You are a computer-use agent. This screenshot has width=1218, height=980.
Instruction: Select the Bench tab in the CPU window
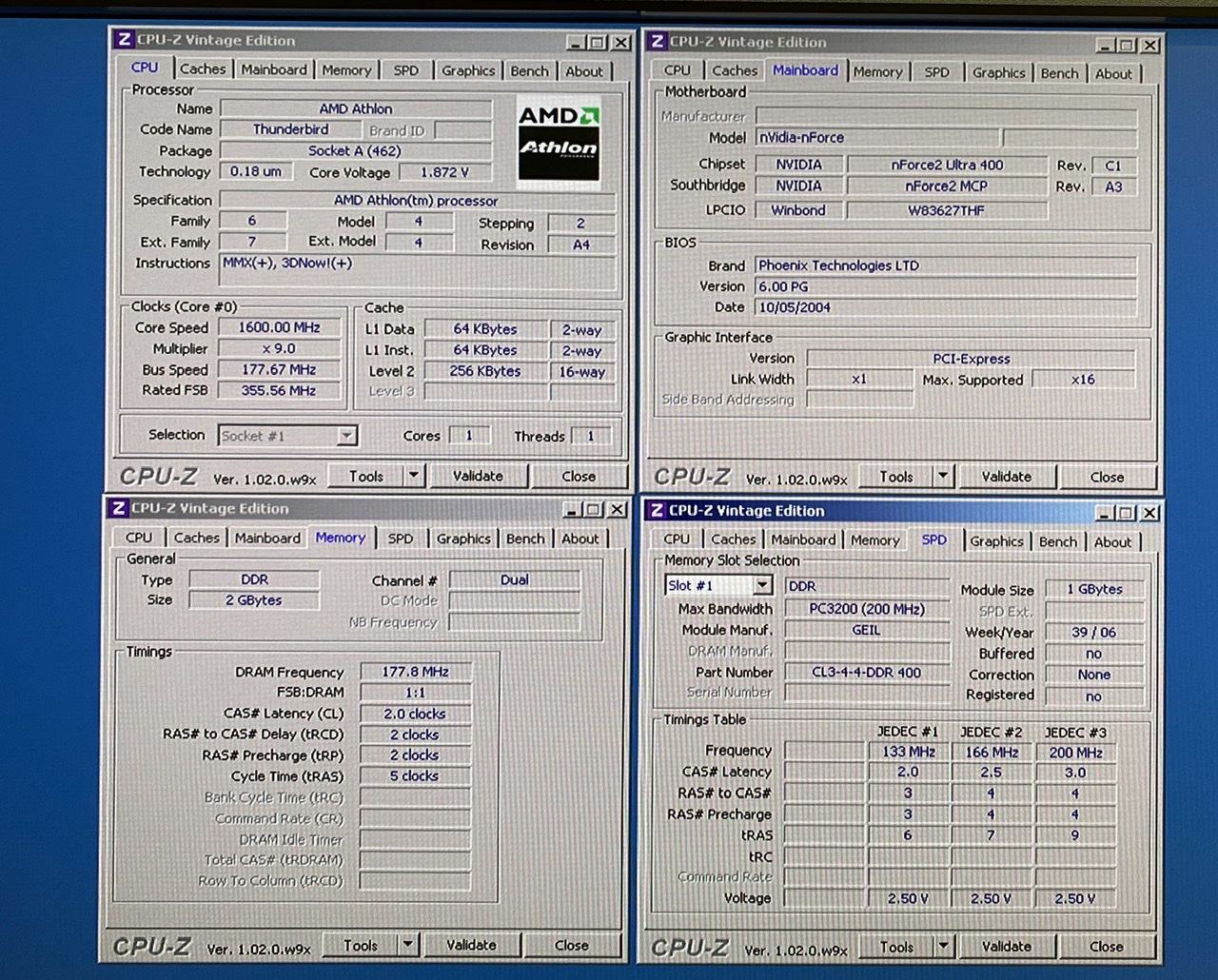pos(529,71)
